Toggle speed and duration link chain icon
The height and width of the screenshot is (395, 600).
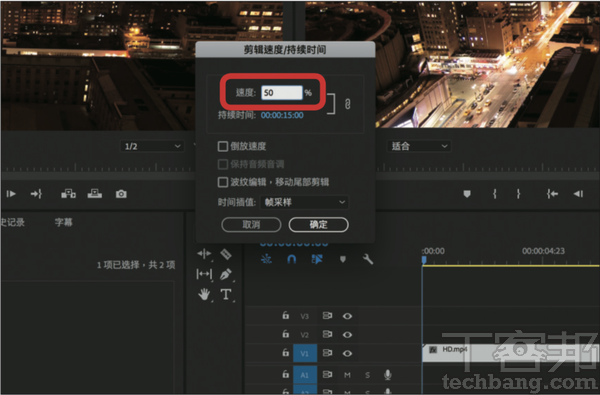(x=347, y=104)
